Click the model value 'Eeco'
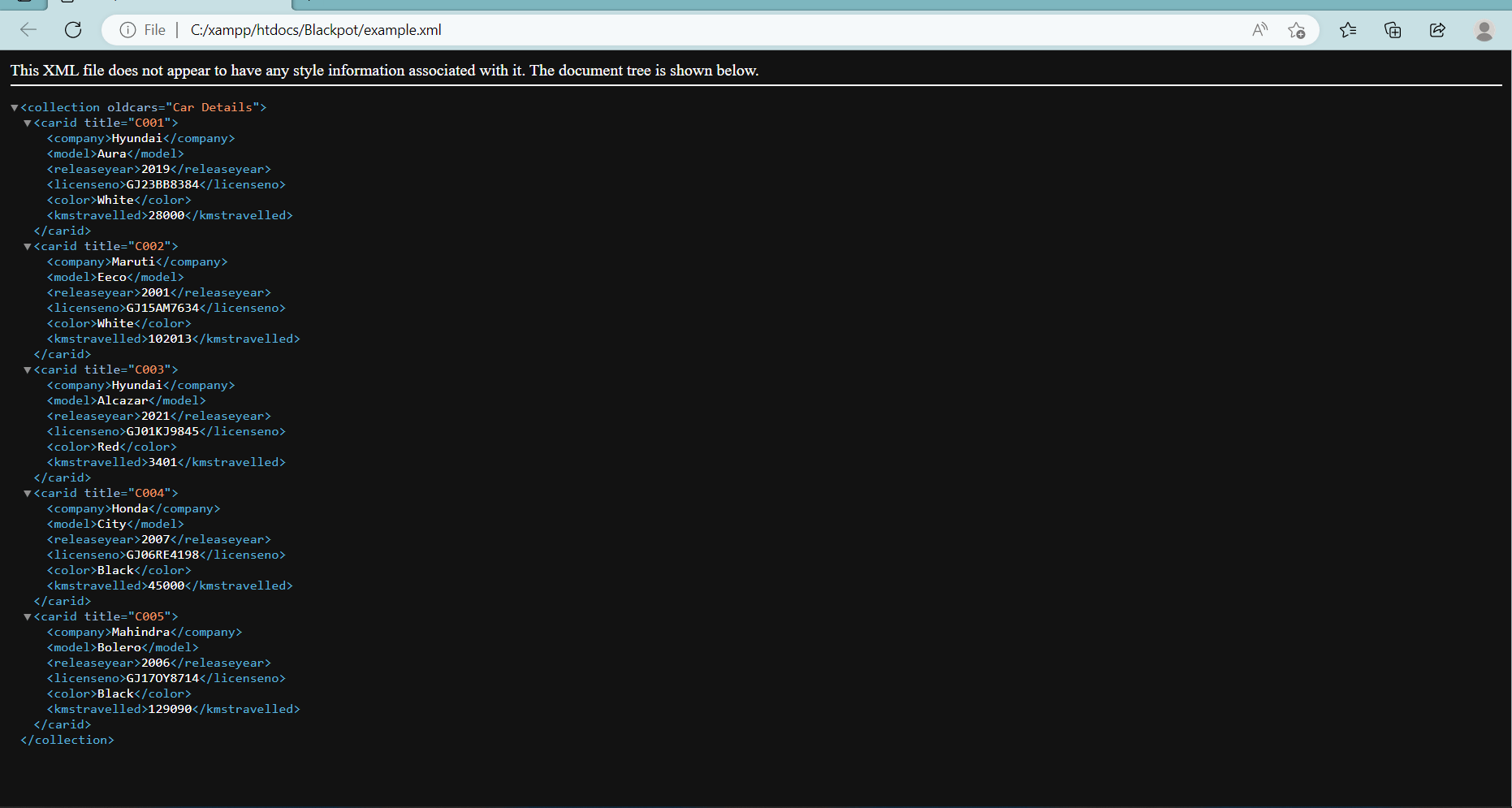The width and height of the screenshot is (1512, 808). 112,277
